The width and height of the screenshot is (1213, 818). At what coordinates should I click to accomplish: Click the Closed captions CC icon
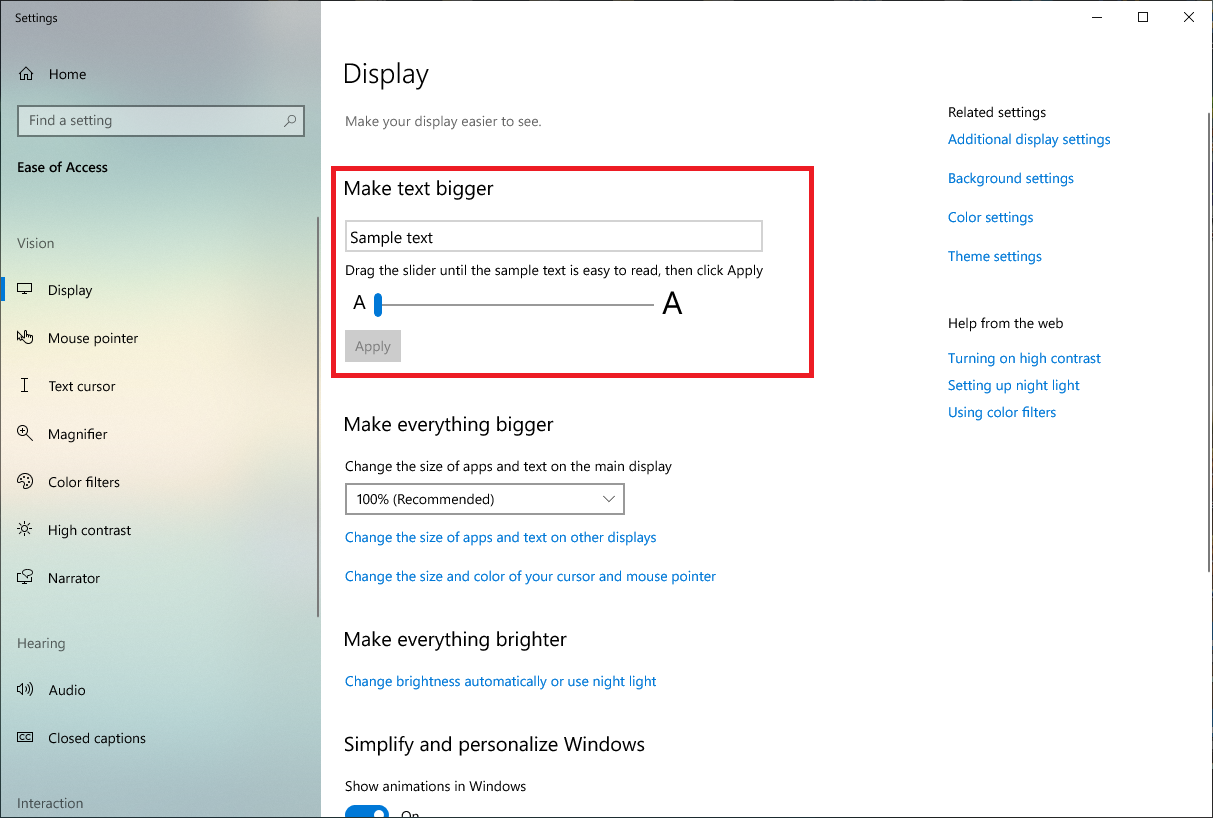click(x=26, y=738)
